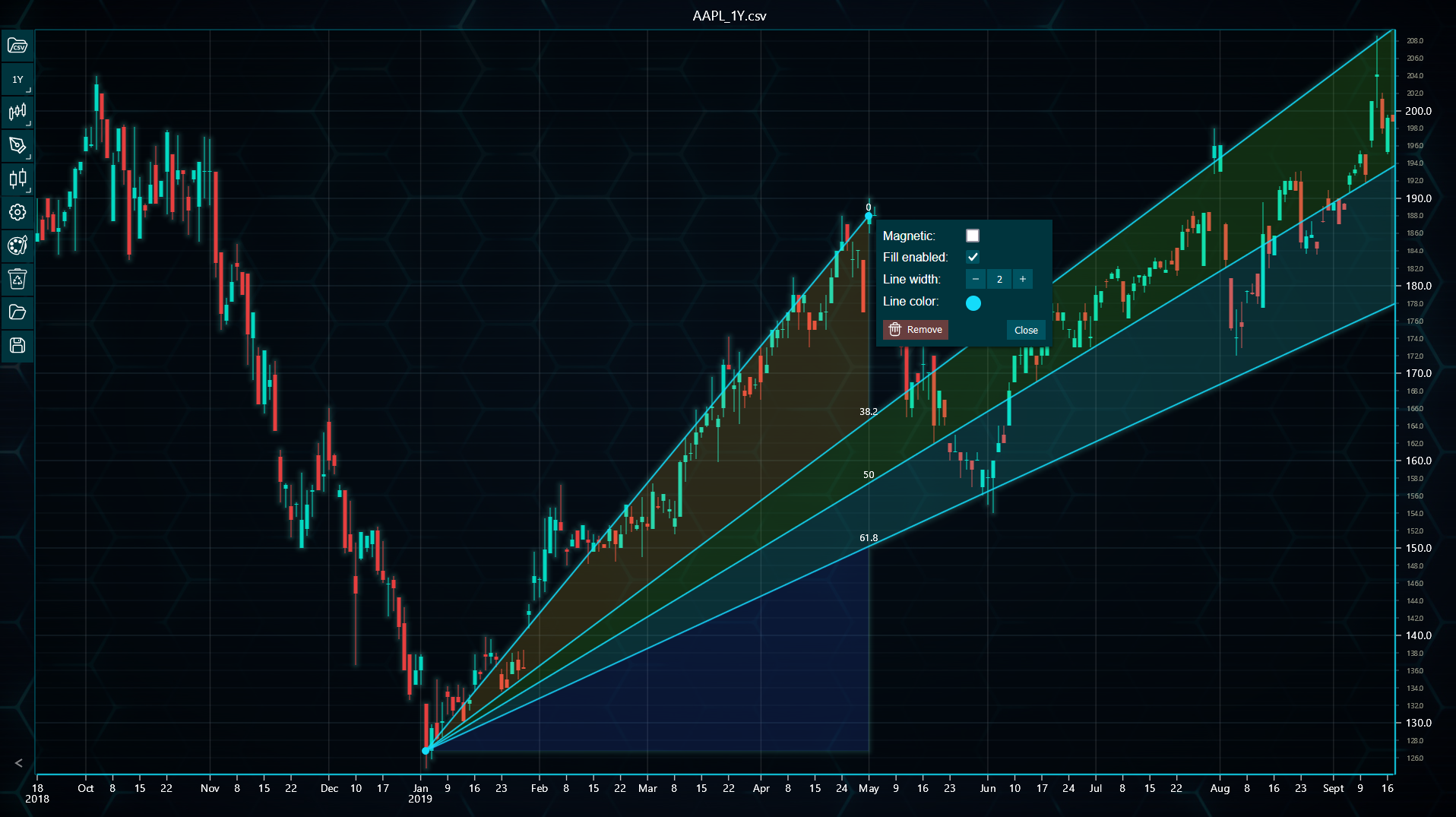Viewport: 1456px width, 817px height.
Task: Open the cyan line color swatch
Action: click(x=973, y=302)
